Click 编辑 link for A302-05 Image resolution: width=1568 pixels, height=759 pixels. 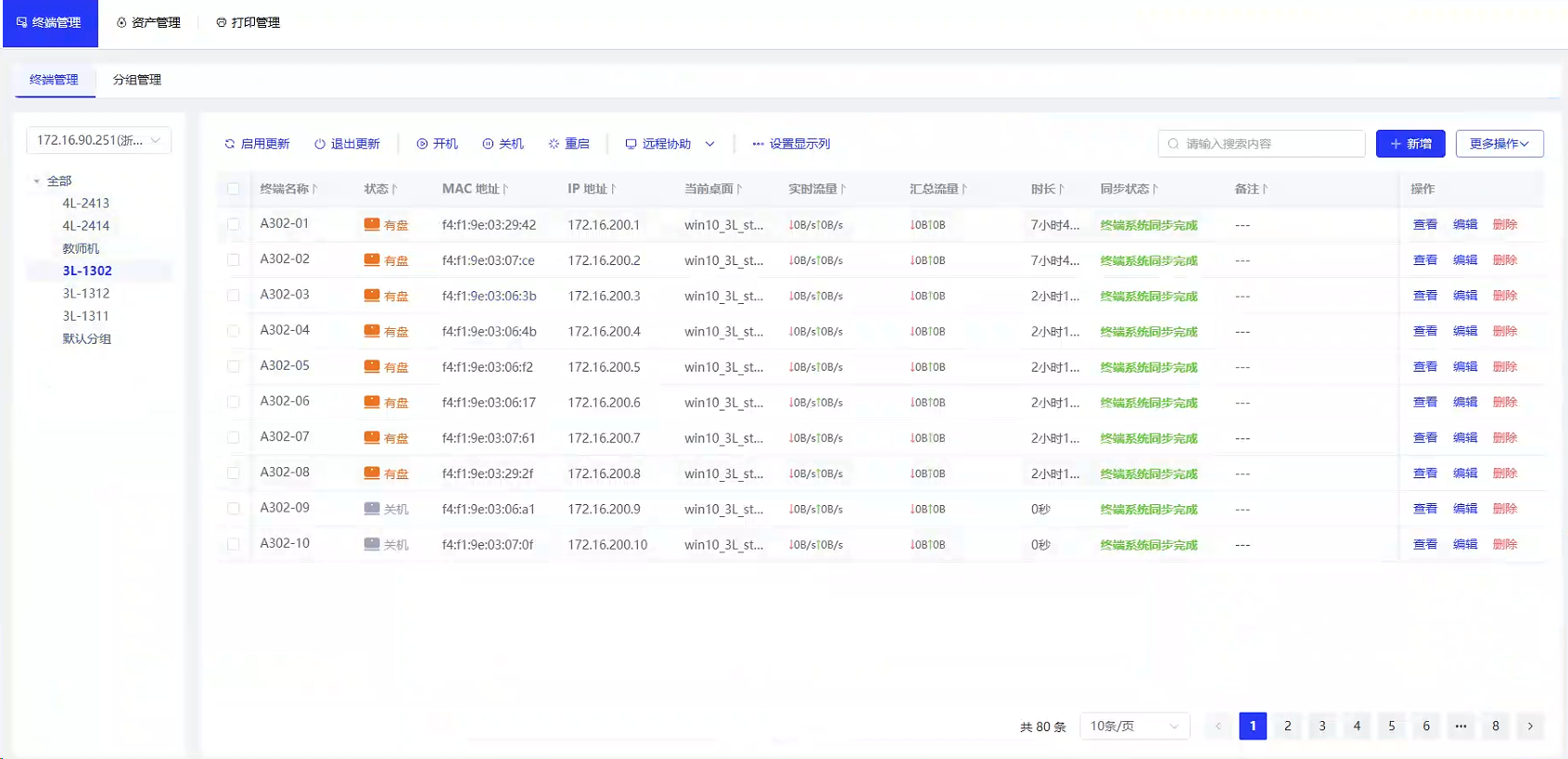1465,367
